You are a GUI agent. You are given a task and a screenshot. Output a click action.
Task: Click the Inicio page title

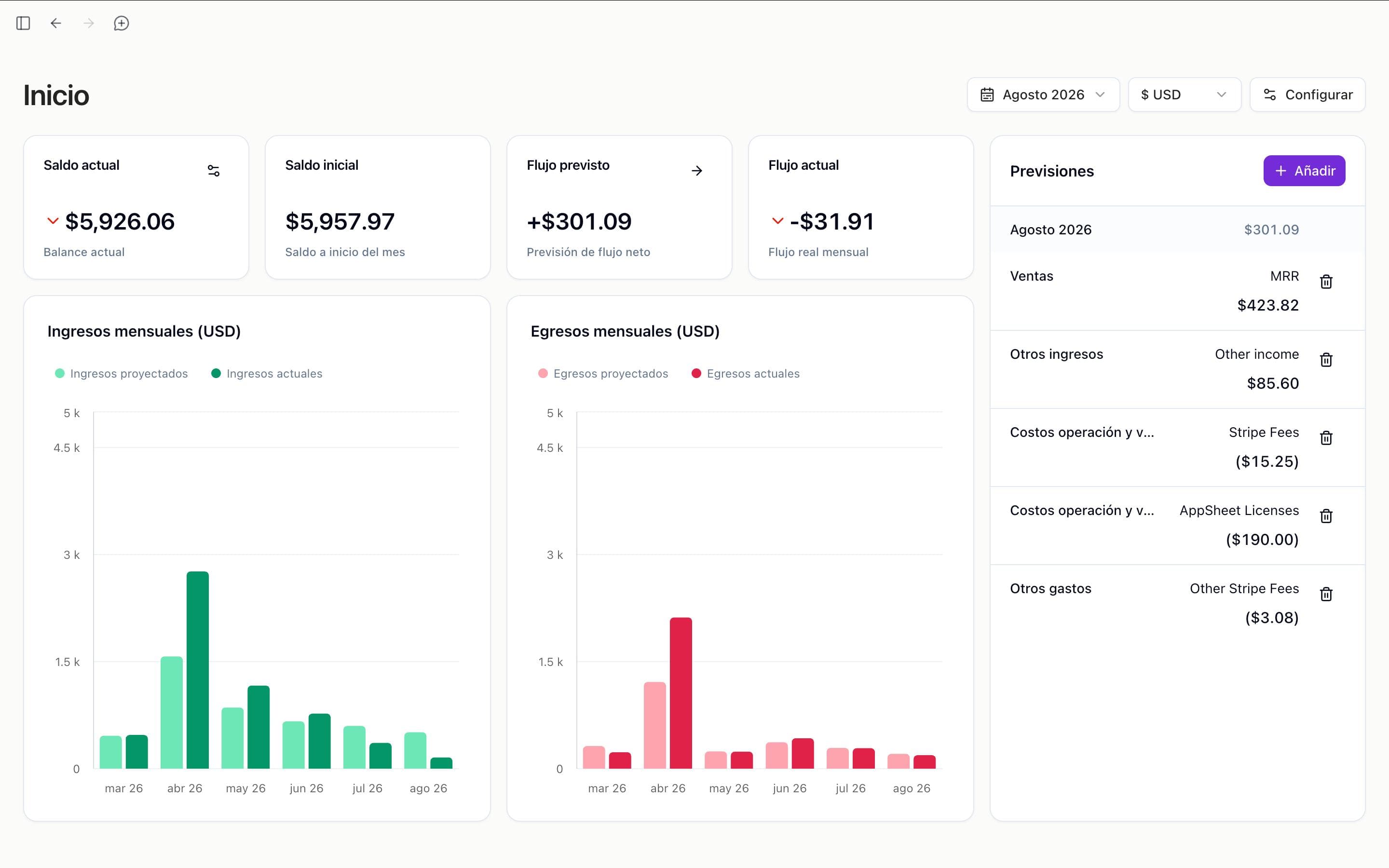coord(56,95)
